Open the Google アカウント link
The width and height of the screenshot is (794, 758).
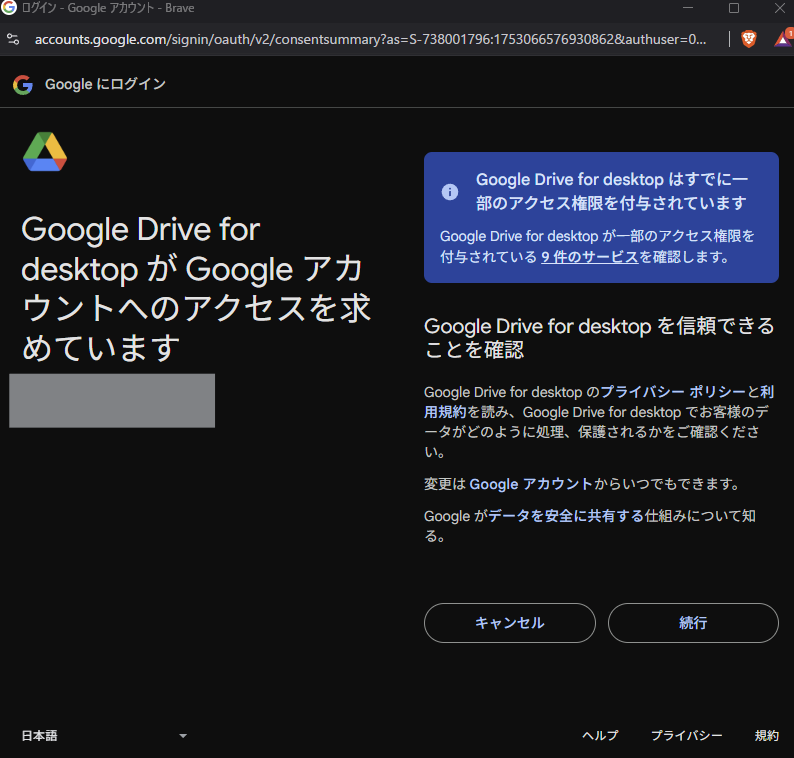pos(530,484)
